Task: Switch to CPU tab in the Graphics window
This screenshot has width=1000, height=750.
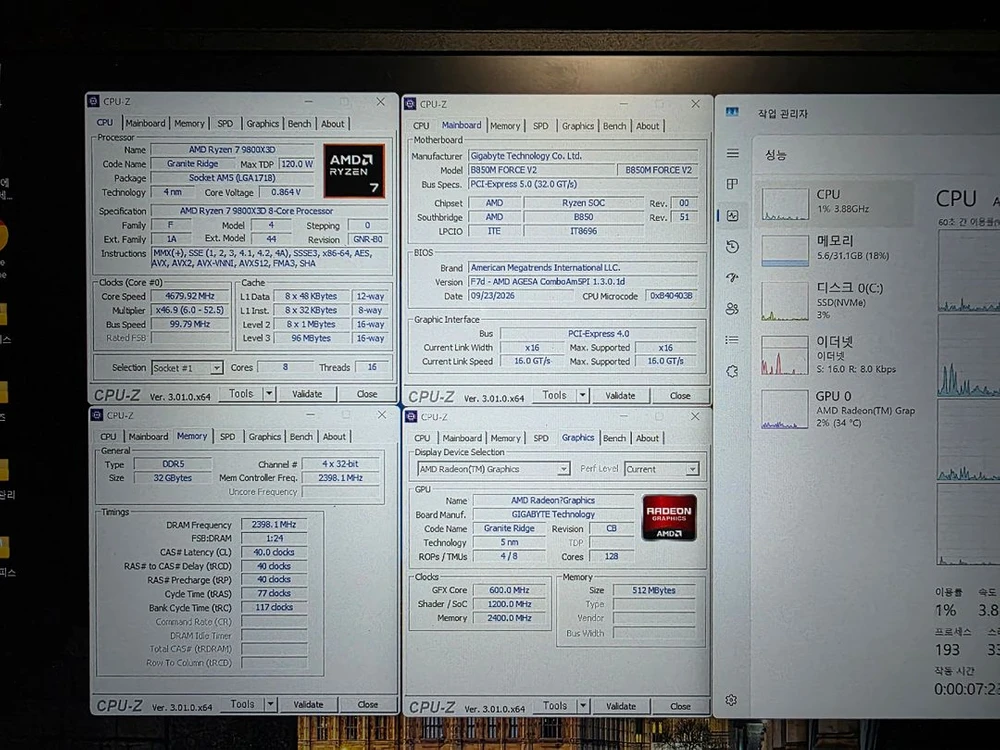Action: tap(422, 438)
